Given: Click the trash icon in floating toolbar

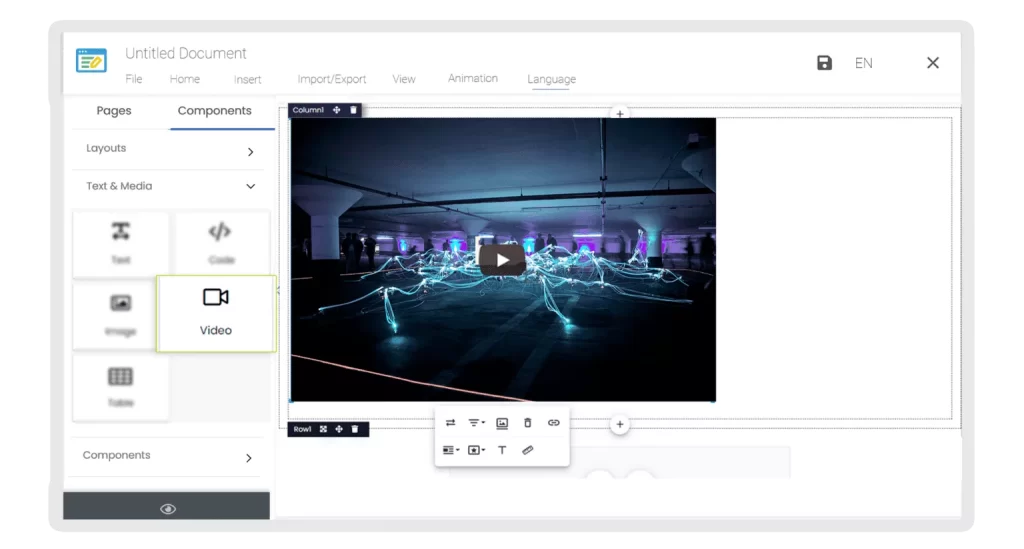Looking at the screenshot, I should [528, 423].
